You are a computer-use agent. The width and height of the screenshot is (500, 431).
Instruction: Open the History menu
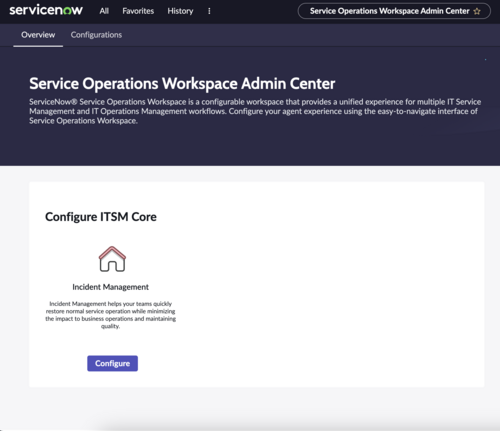(180, 11)
